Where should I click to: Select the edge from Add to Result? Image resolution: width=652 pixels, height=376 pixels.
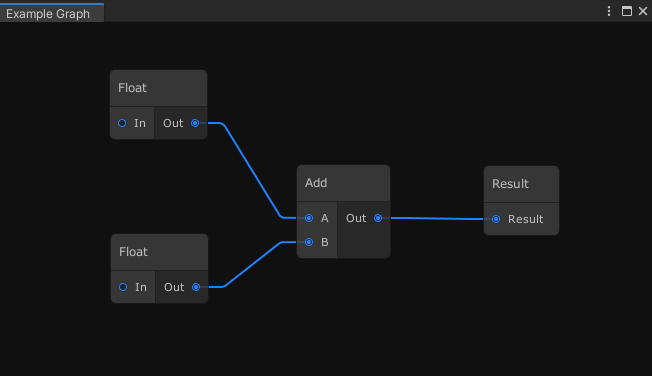(437, 218)
